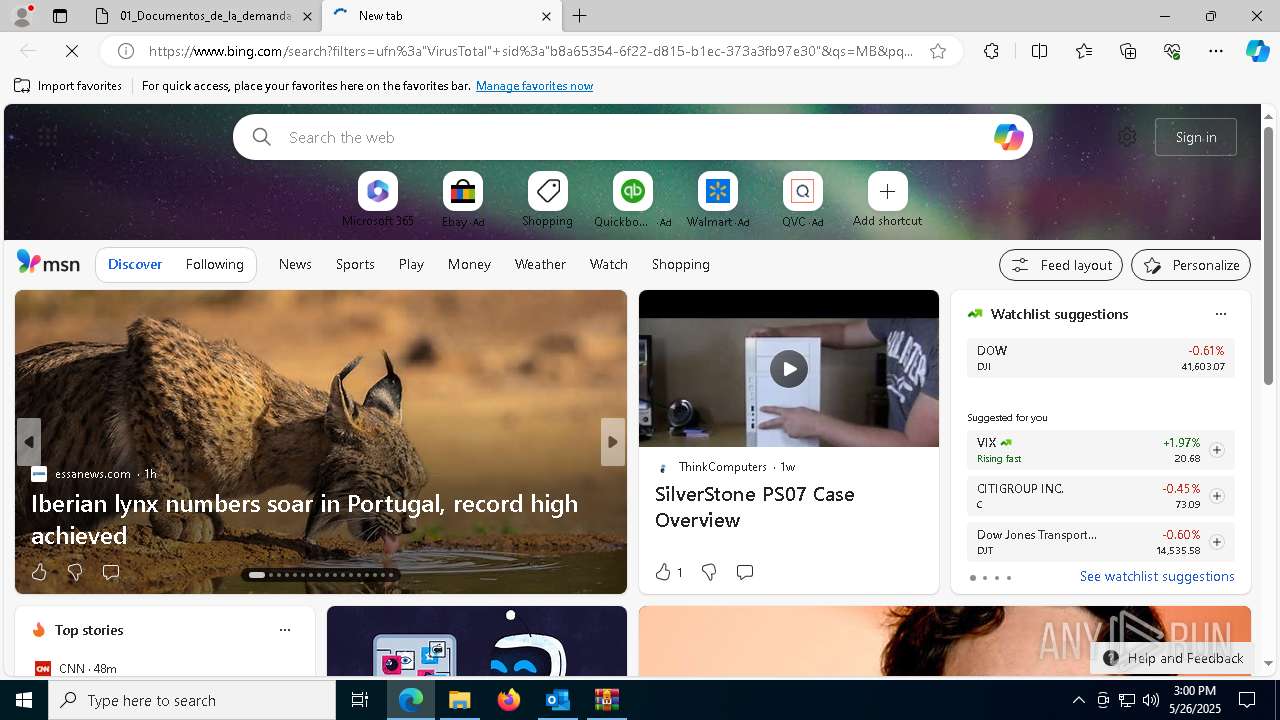The width and height of the screenshot is (1280, 720).
Task: Select second watchlist pagination dot
Action: tap(985, 578)
